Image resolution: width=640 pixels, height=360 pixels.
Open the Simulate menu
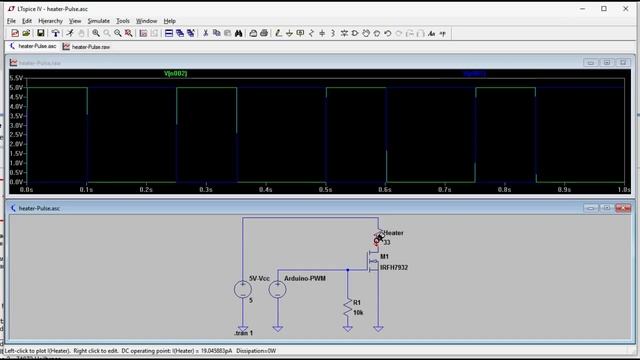[98, 21]
